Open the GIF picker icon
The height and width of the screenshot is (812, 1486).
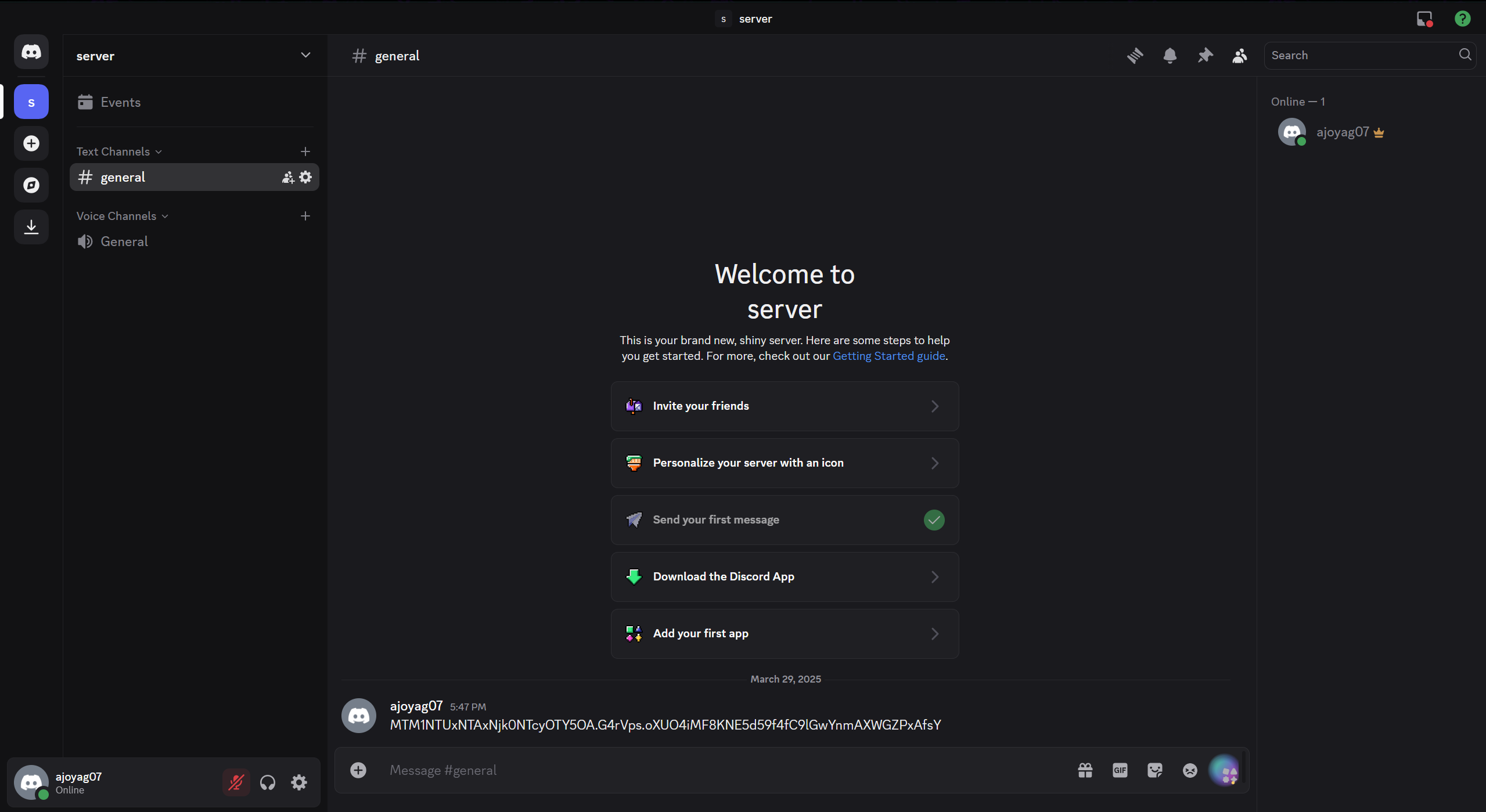point(1120,770)
